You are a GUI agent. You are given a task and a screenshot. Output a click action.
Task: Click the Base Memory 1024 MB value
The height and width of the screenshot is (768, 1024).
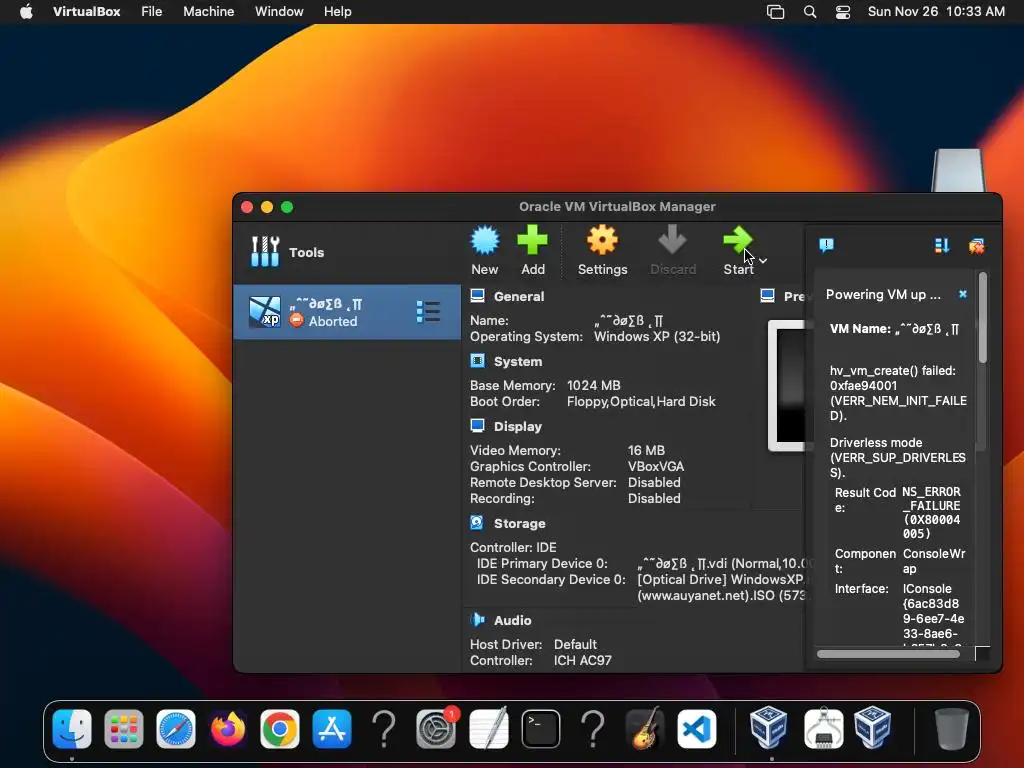[x=594, y=385]
